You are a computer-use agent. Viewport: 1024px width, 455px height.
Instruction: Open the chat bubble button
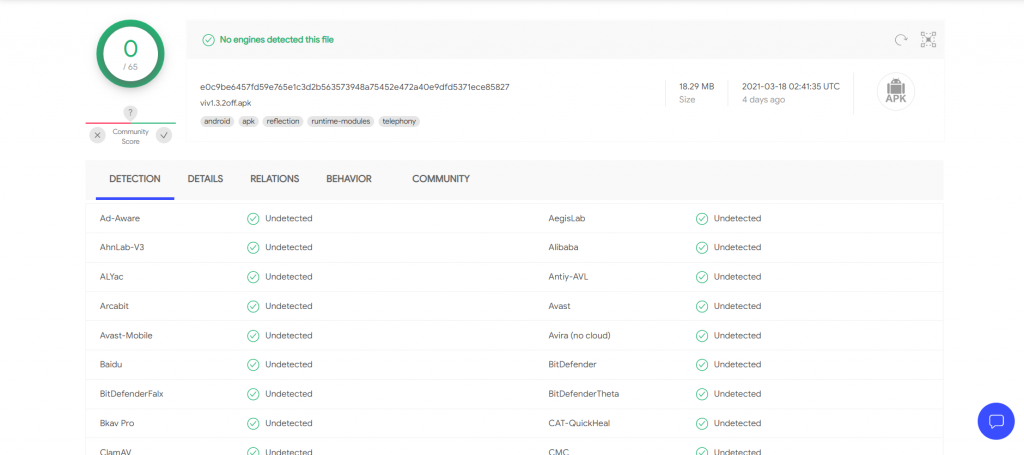pyautogui.click(x=996, y=421)
